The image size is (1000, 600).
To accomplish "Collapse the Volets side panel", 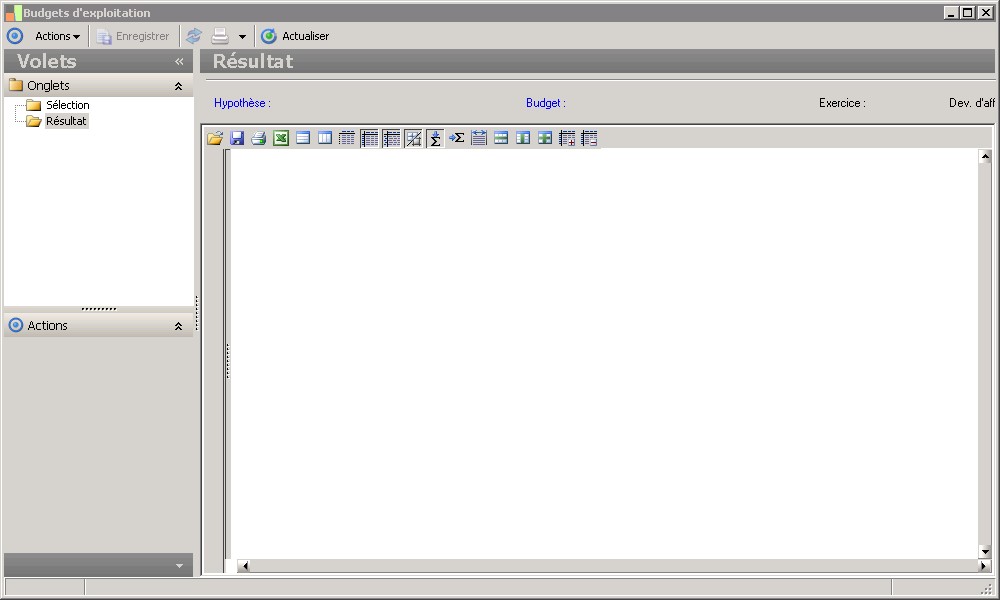I will pyautogui.click(x=179, y=62).
